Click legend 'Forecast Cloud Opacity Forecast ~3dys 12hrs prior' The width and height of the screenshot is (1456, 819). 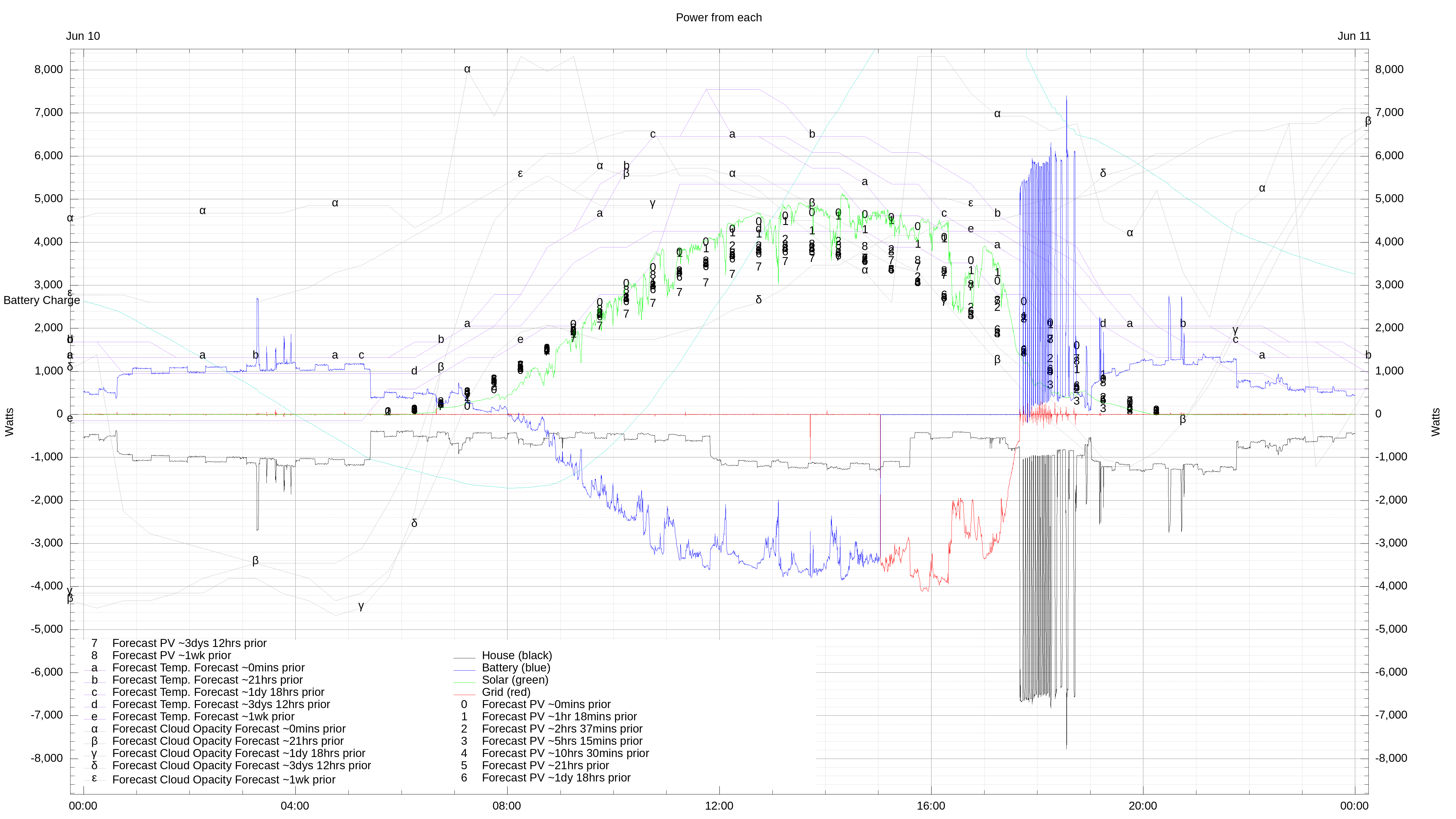[241, 765]
